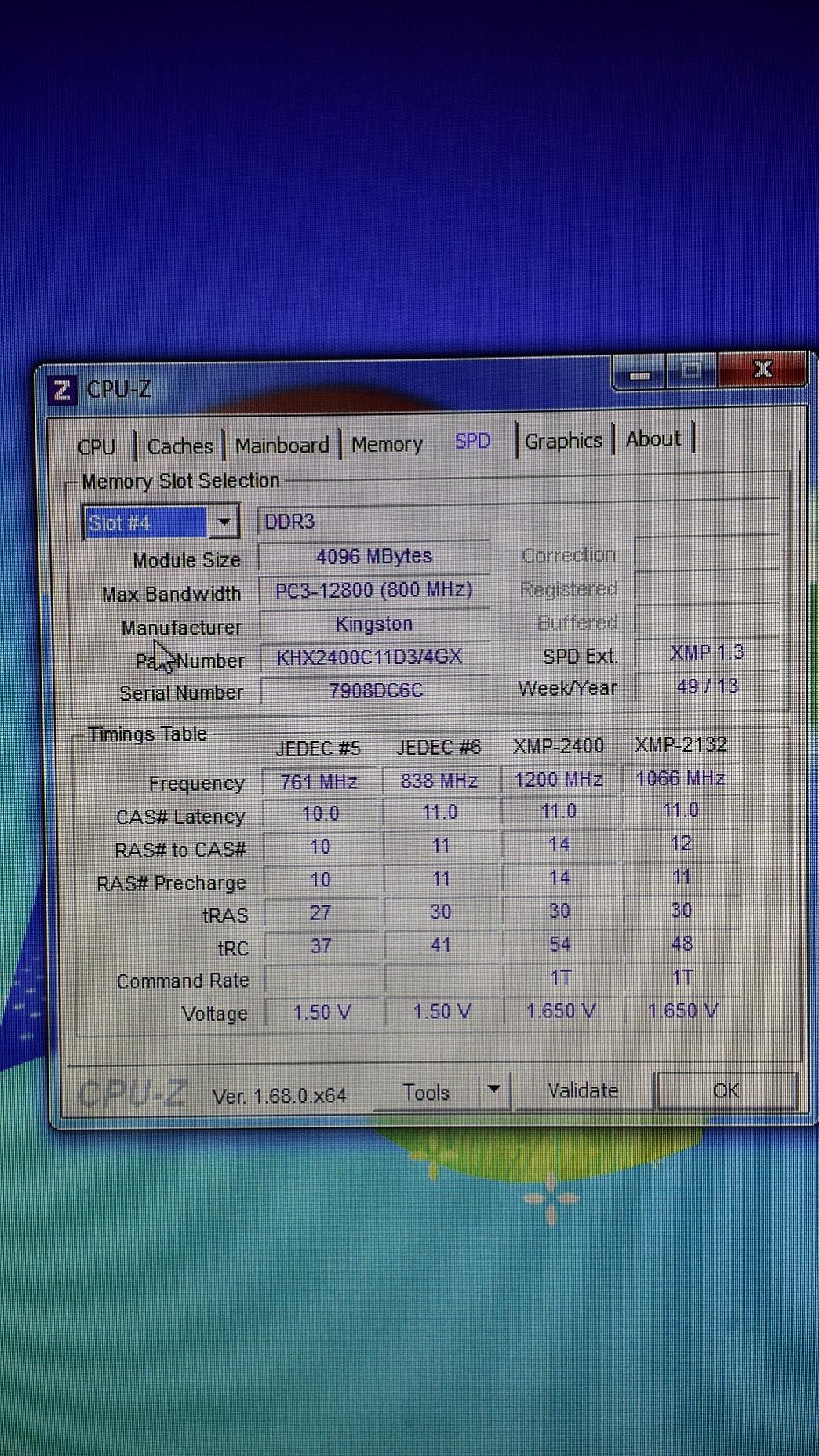Click the 7908DC6C serial number value
819x1456 pixels.
[x=375, y=690]
